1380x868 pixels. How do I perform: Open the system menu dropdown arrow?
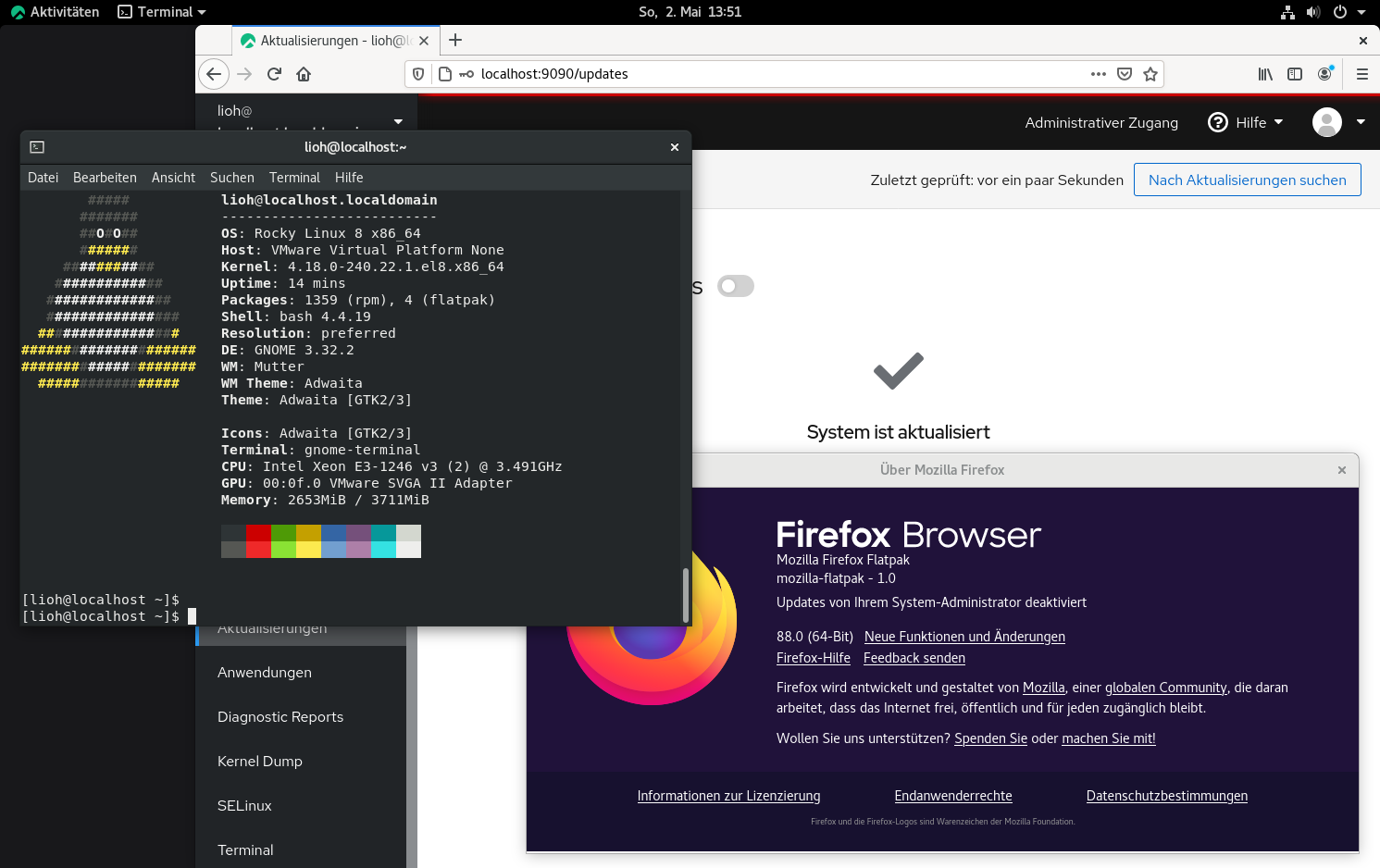point(1361,12)
